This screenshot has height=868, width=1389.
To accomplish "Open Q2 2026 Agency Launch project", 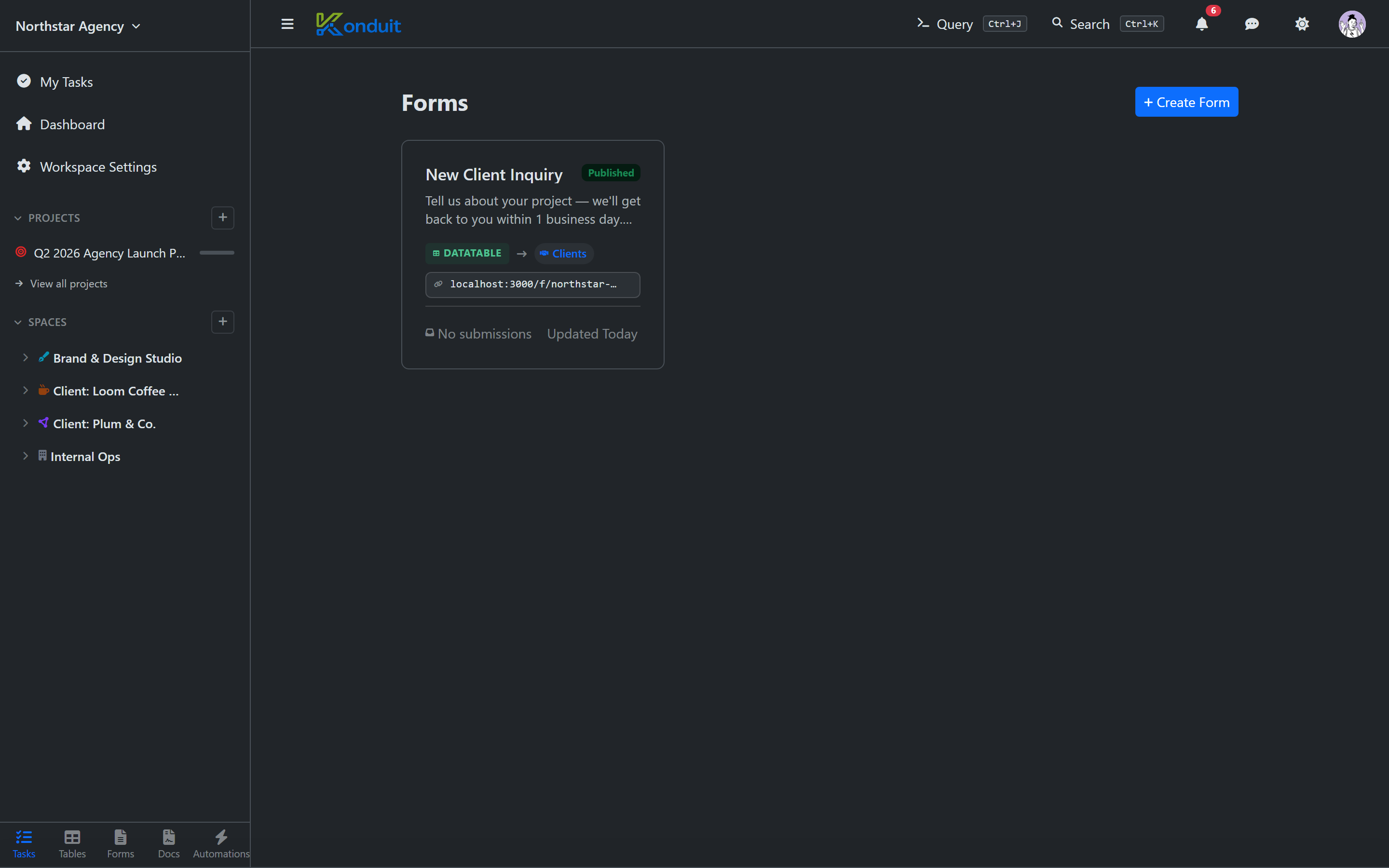I will tap(109, 253).
